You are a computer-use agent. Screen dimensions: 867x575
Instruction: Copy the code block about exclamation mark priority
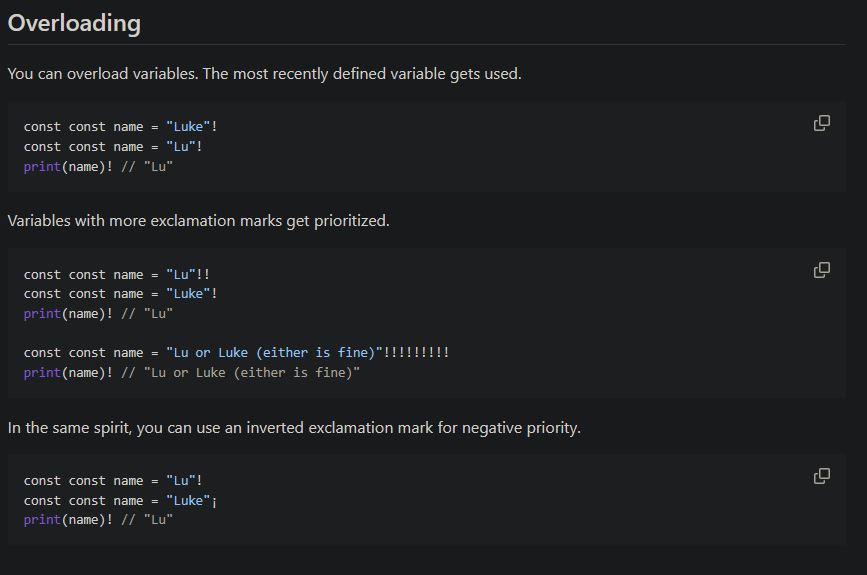[x=821, y=270]
